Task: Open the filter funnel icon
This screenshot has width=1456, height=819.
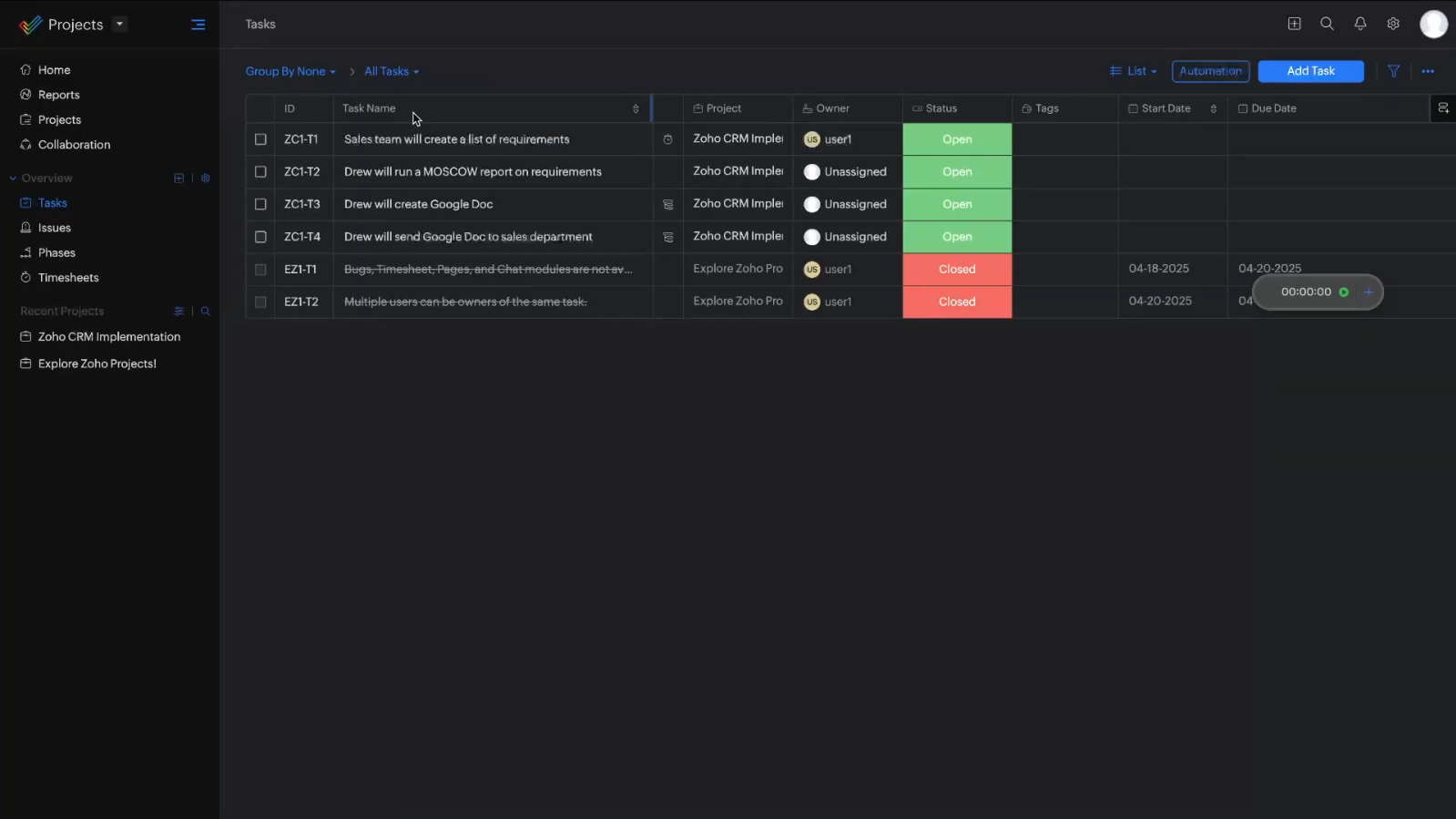Action: (x=1393, y=71)
